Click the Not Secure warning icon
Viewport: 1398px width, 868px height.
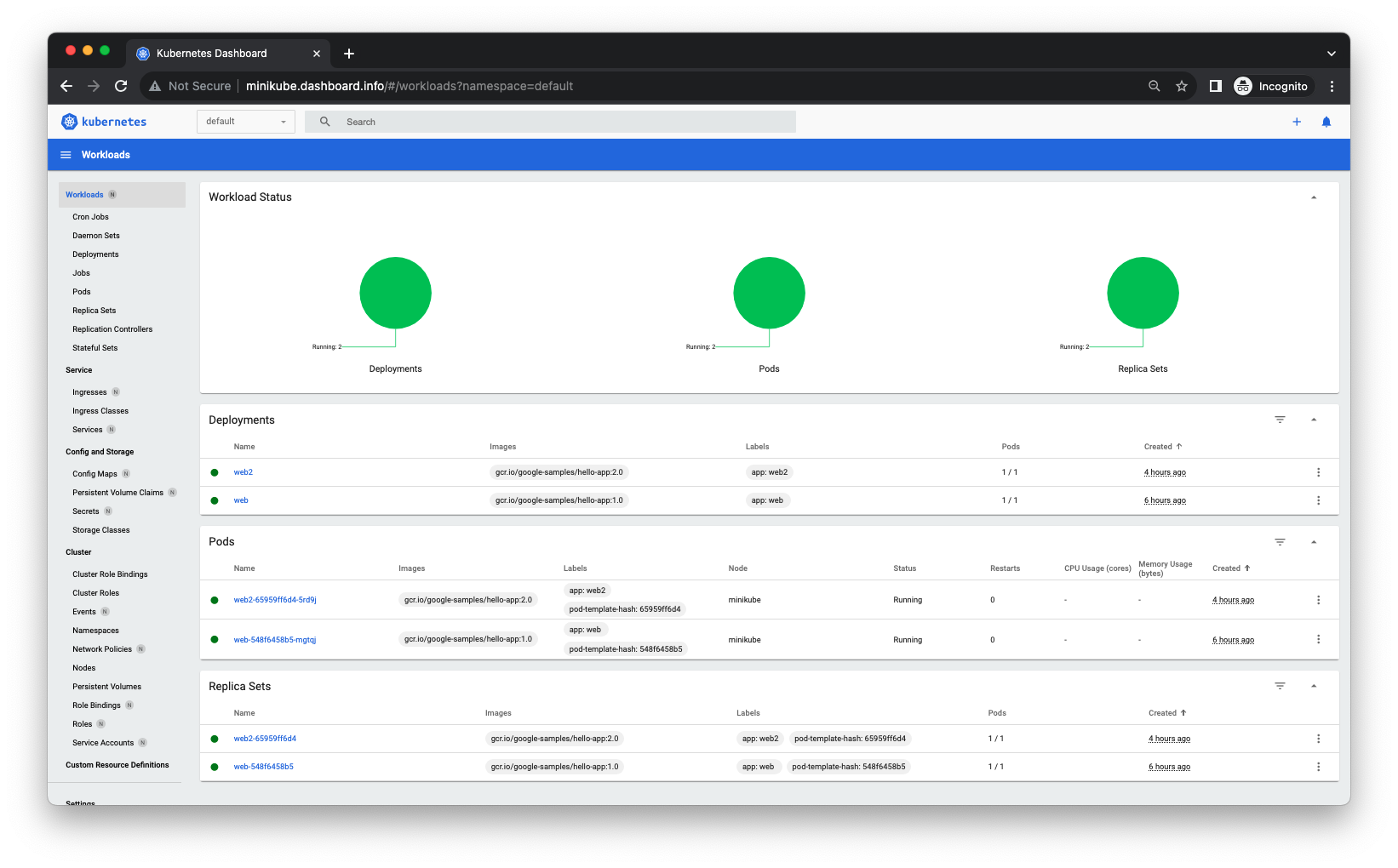[155, 86]
